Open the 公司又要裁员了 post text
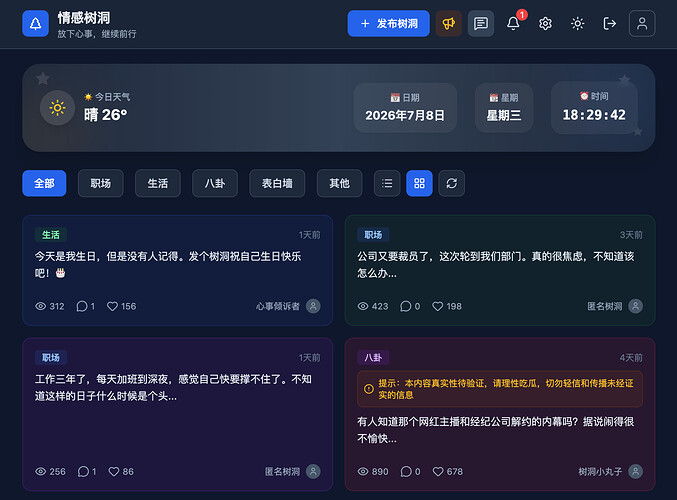Screen dimensions: 677x500 click(496, 265)
